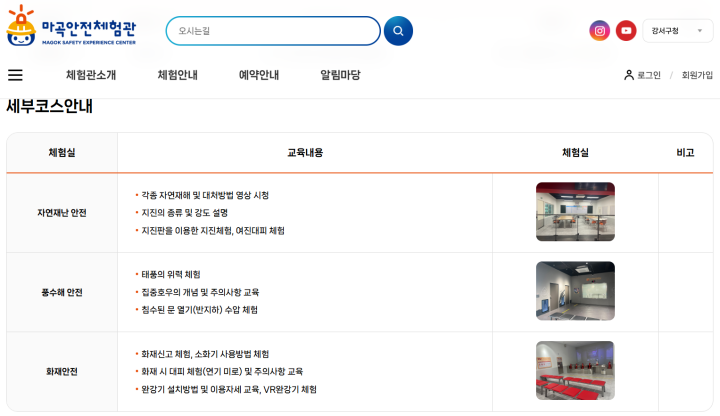Open the Instagram icon link
This screenshot has width=720, height=416.
[x=599, y=31]
